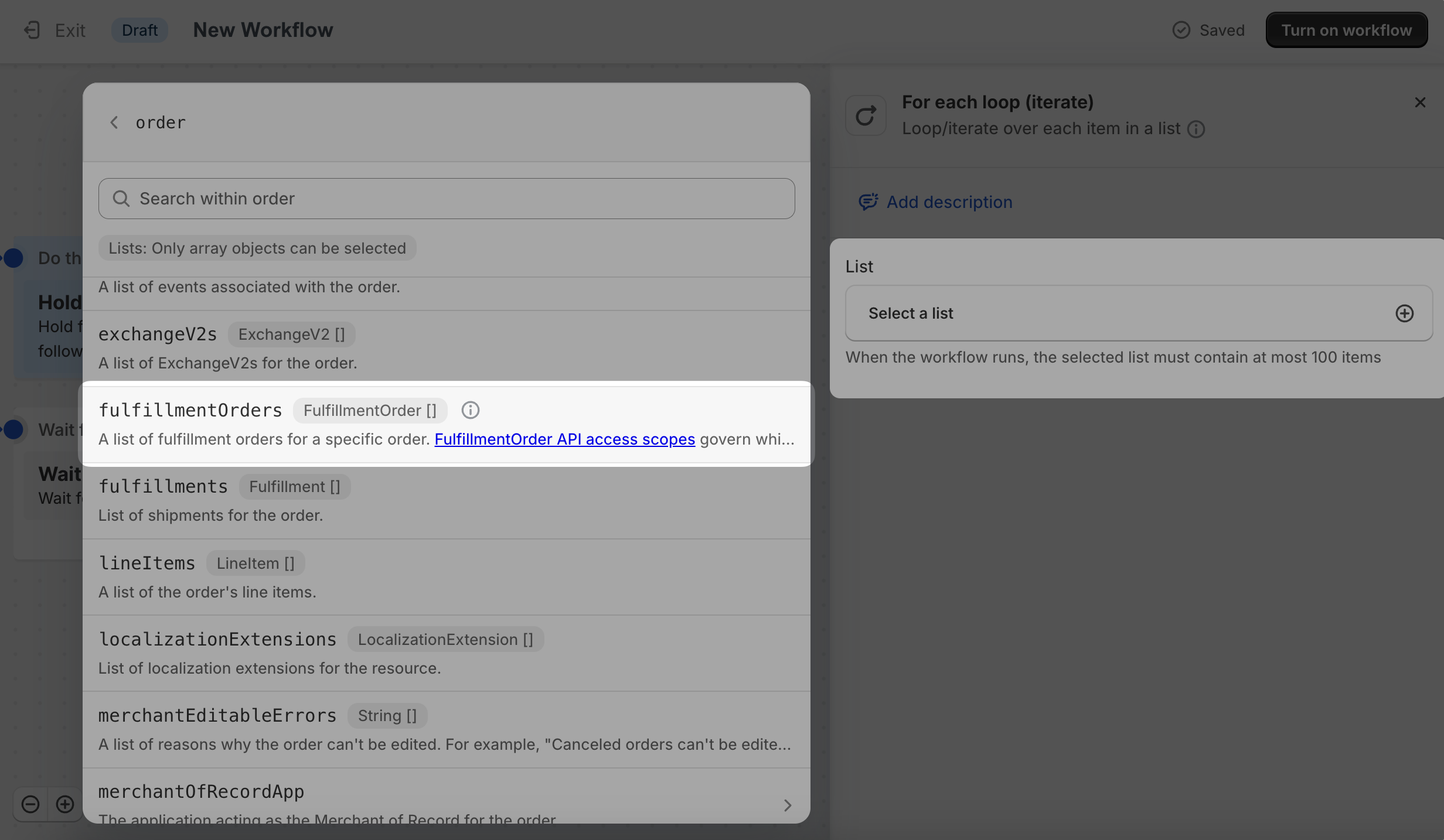Open the Select a list field
1444x840 pixels.
point(1139,313)
